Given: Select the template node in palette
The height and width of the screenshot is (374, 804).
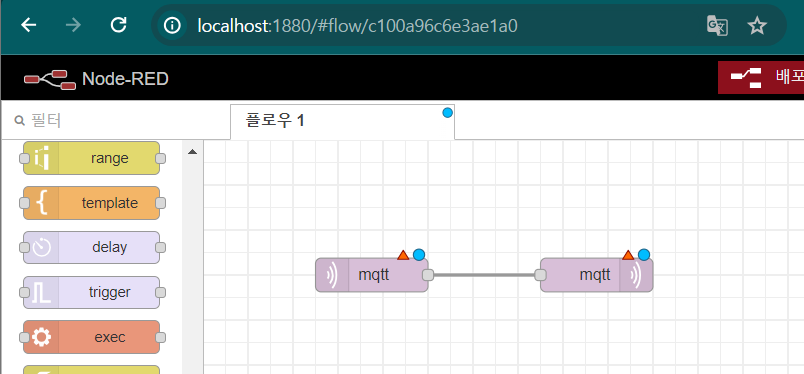Looking at the screenshot, I should click(x=91, y=203).
